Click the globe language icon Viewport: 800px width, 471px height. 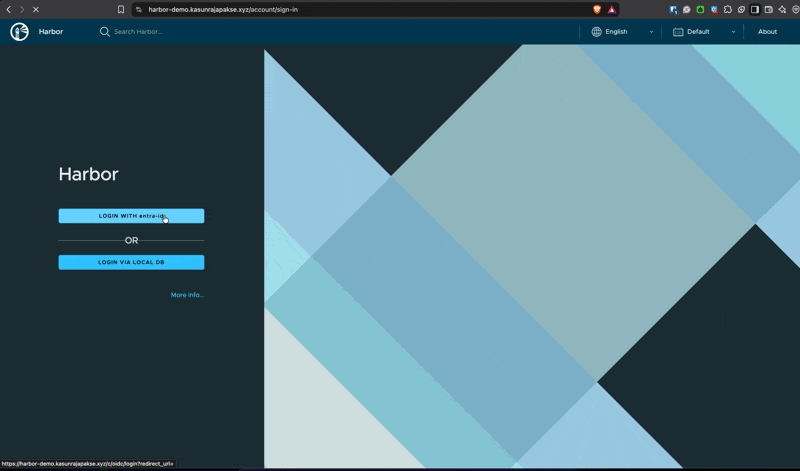596,32
